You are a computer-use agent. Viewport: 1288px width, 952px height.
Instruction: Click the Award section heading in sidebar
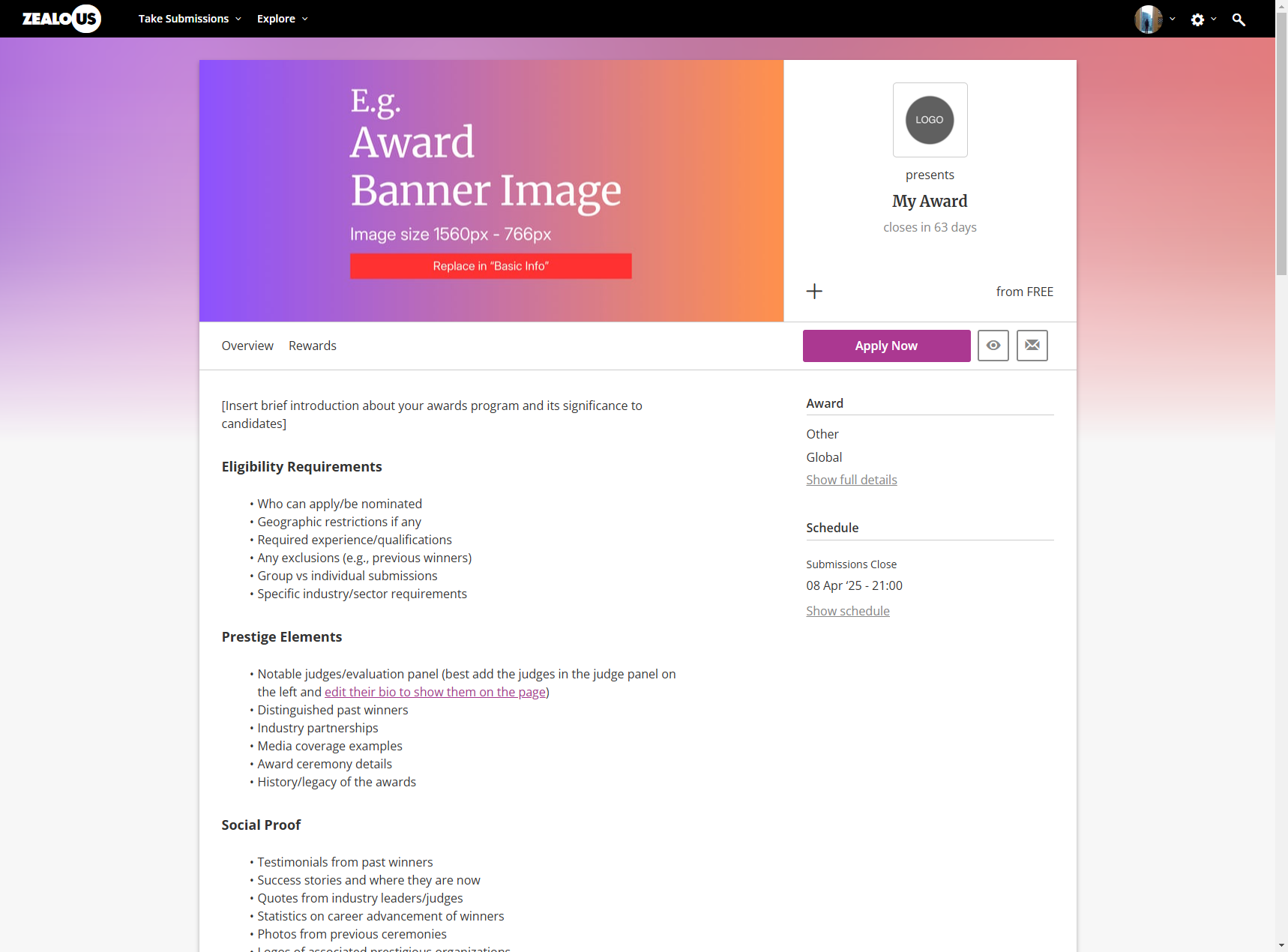coord(825,403)
